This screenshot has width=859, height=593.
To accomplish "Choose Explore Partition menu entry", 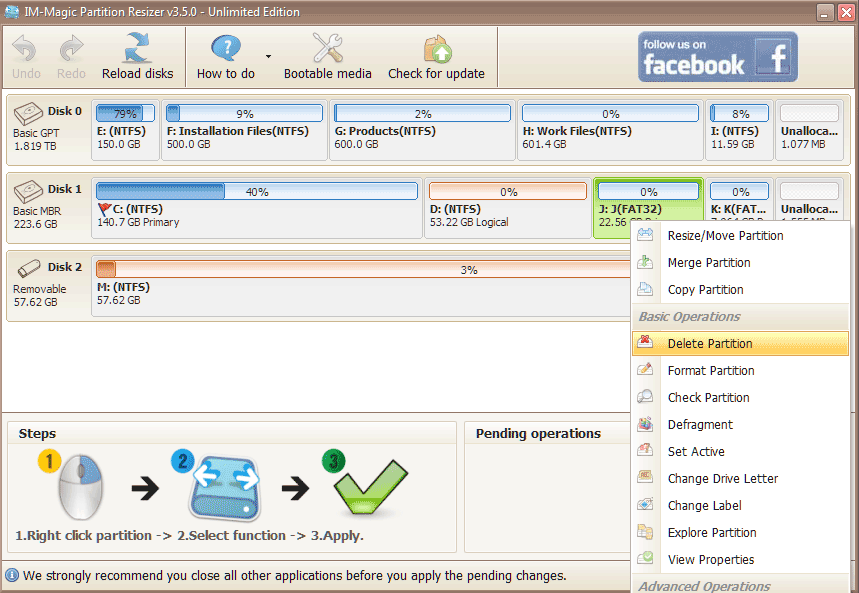I will coord(740,532).
